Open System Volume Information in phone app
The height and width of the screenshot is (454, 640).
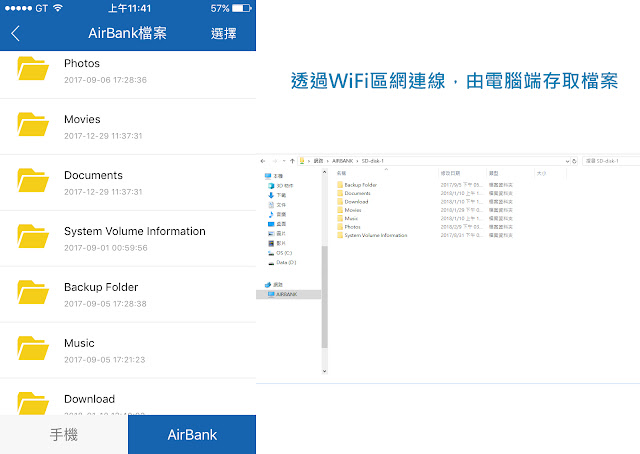point(128,238)
